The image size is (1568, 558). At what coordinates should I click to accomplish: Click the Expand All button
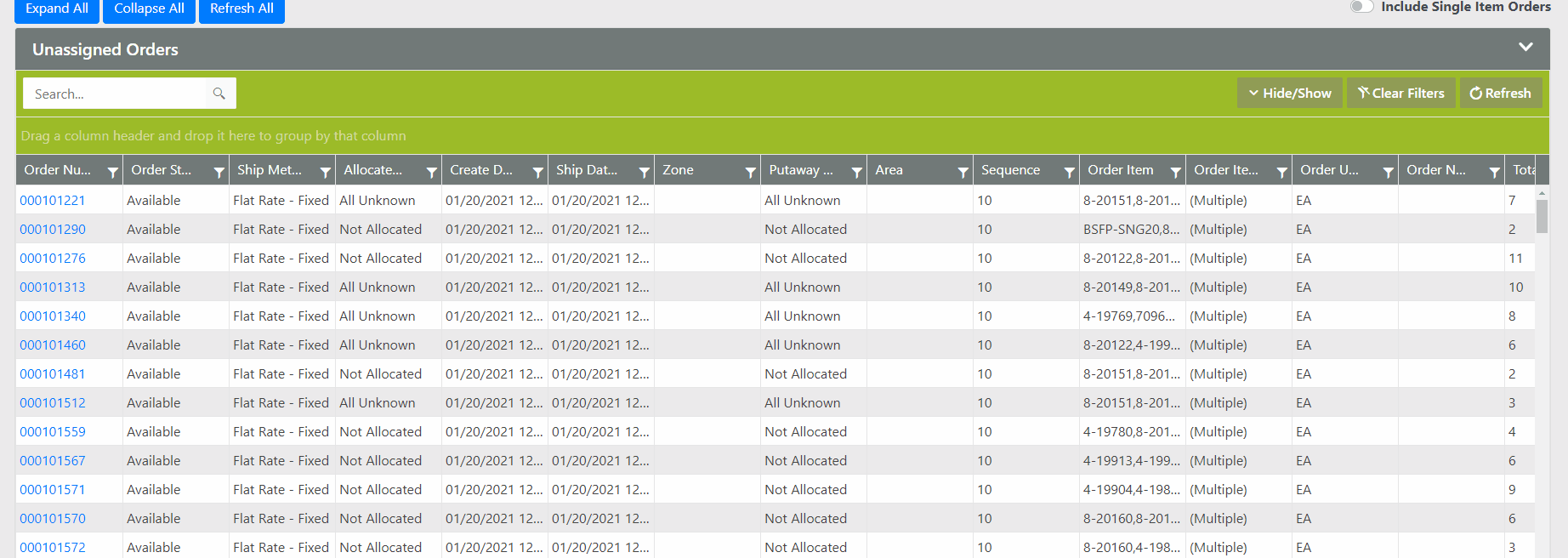57,9
